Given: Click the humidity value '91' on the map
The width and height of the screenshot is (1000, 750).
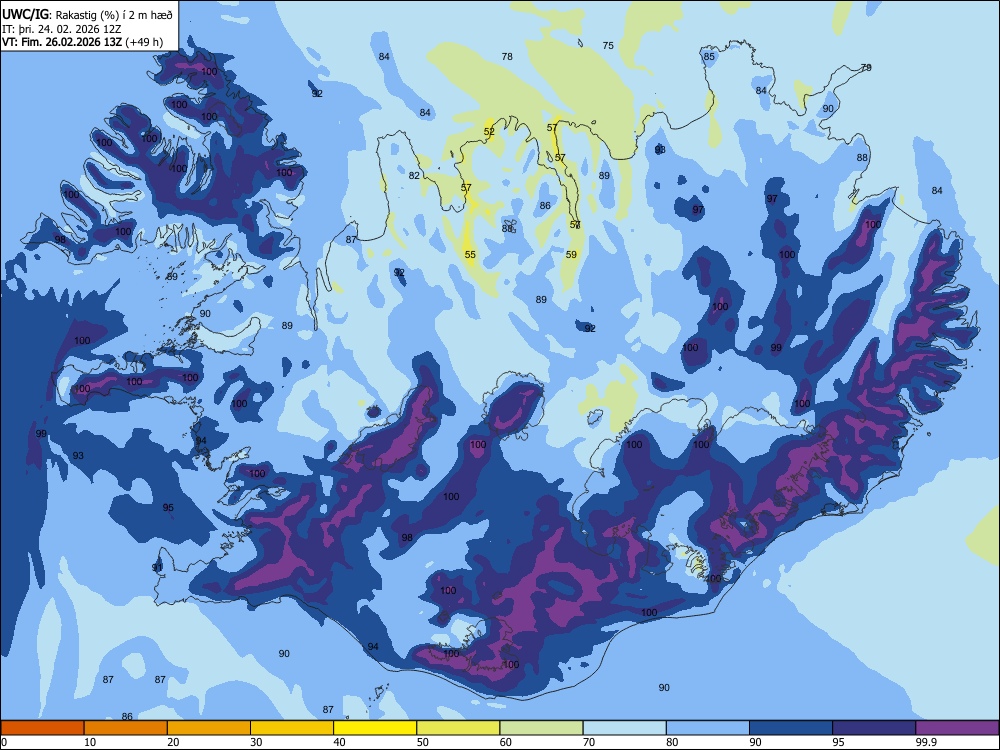Looking at the screenshot, I should [x=157, y=567].
